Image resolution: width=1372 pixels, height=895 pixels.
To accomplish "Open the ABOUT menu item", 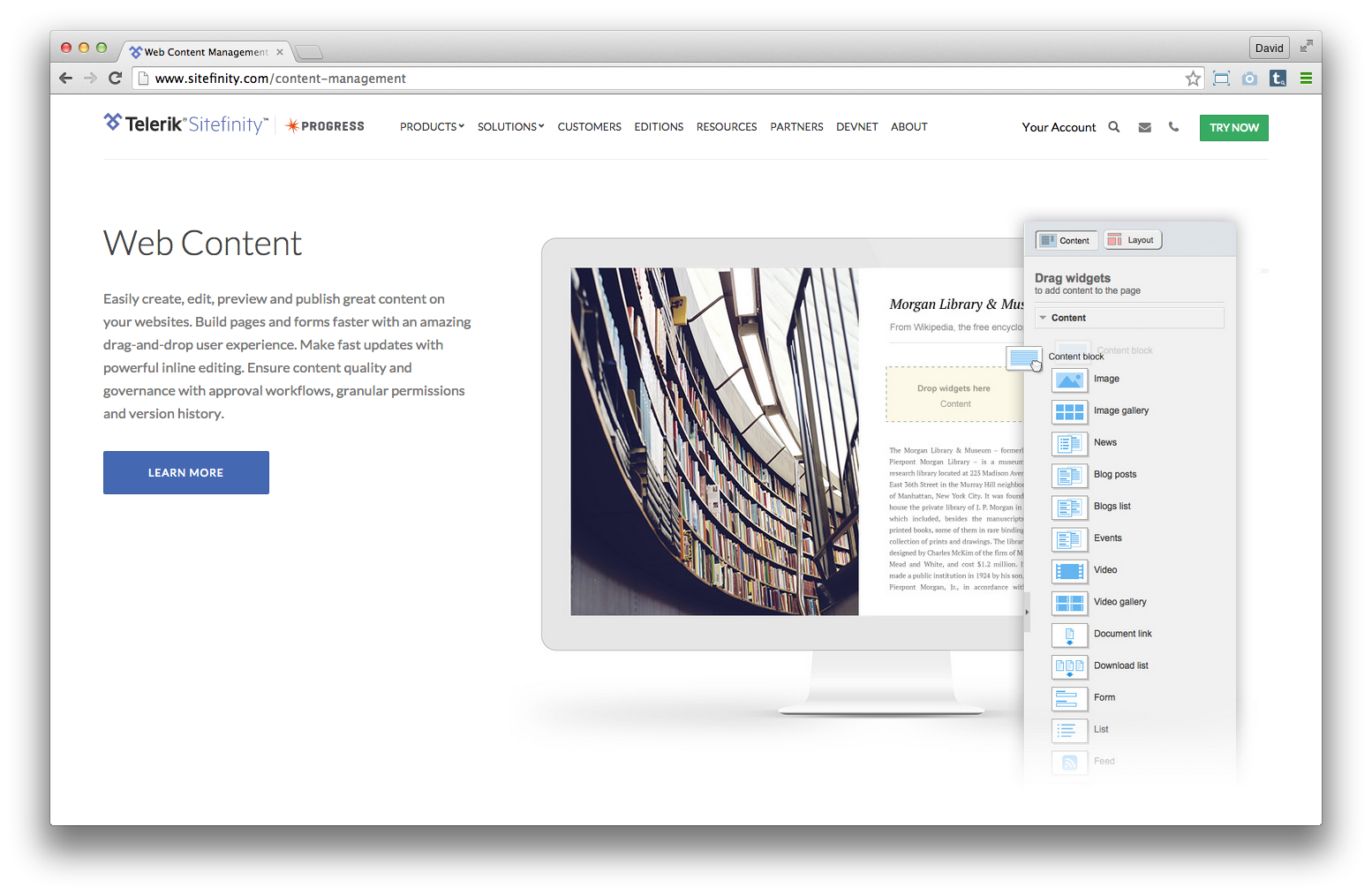I will 908,127.
